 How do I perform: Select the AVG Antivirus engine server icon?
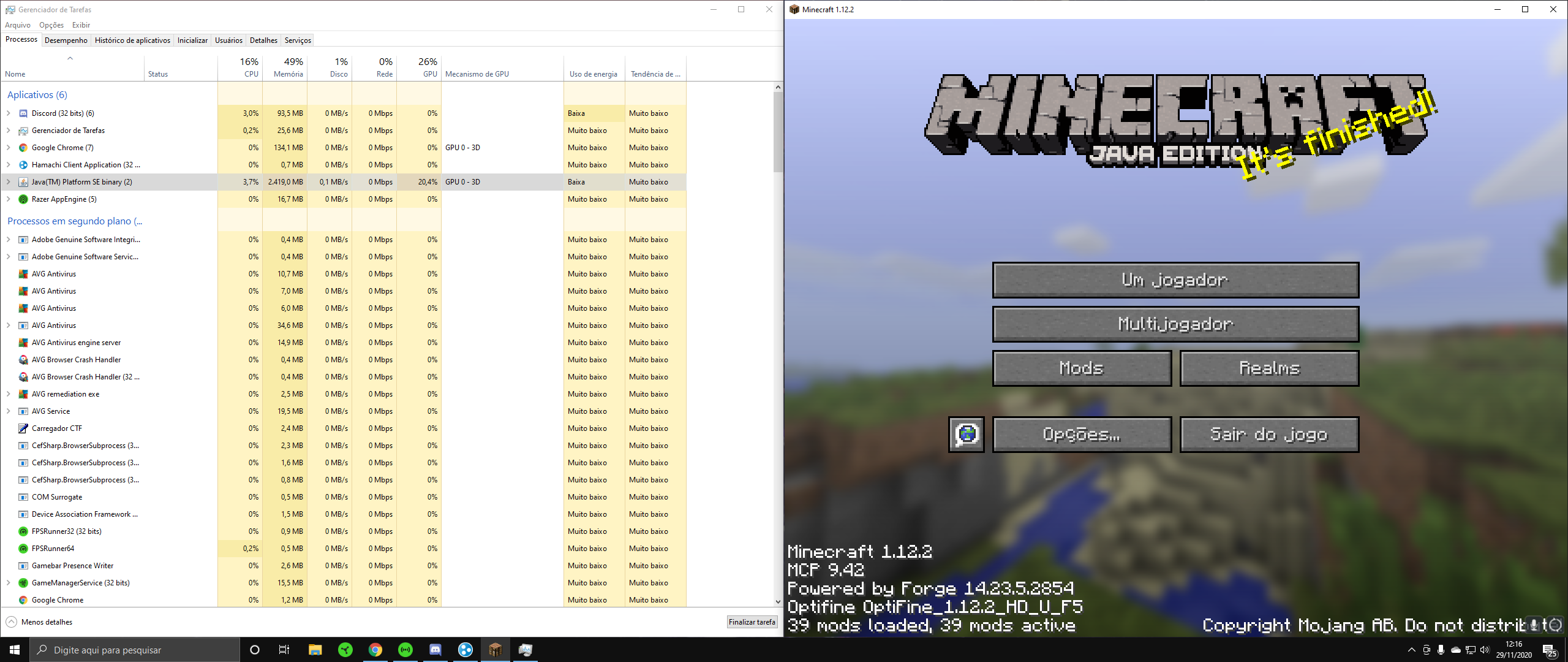[x=23, y=343]
